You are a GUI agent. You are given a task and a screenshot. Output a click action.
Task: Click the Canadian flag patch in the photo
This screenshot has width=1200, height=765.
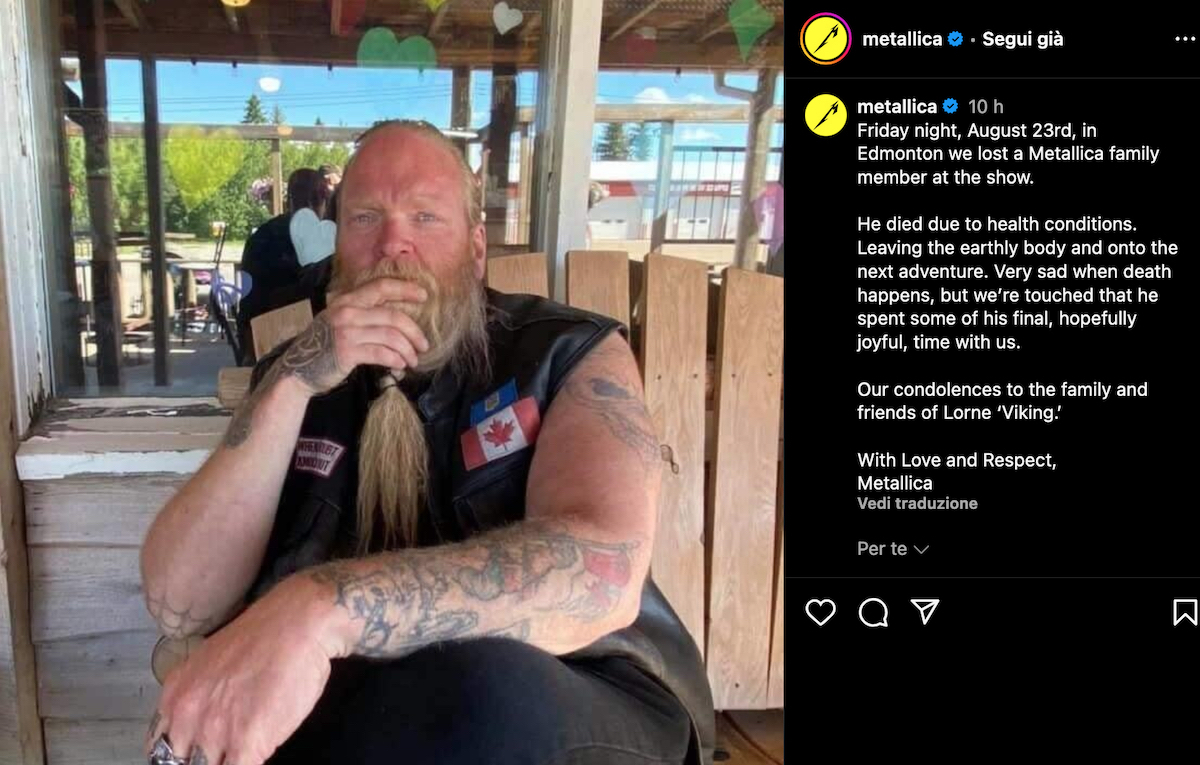click(501, 432)
